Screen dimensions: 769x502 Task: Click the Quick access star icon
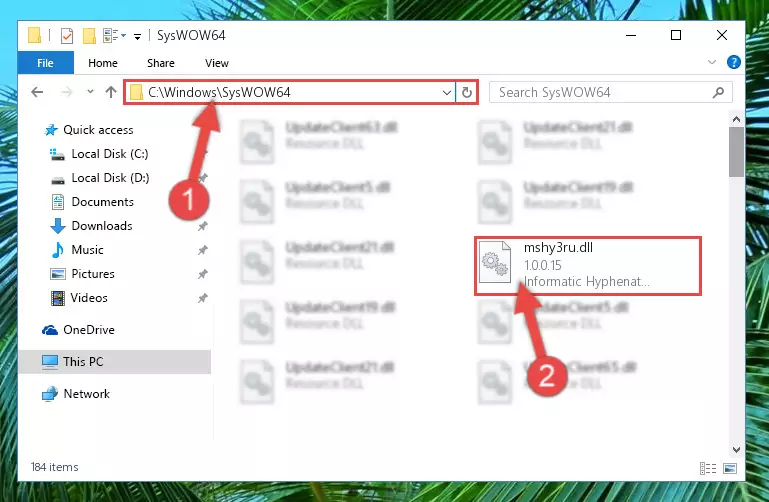(x=51, y=130)
